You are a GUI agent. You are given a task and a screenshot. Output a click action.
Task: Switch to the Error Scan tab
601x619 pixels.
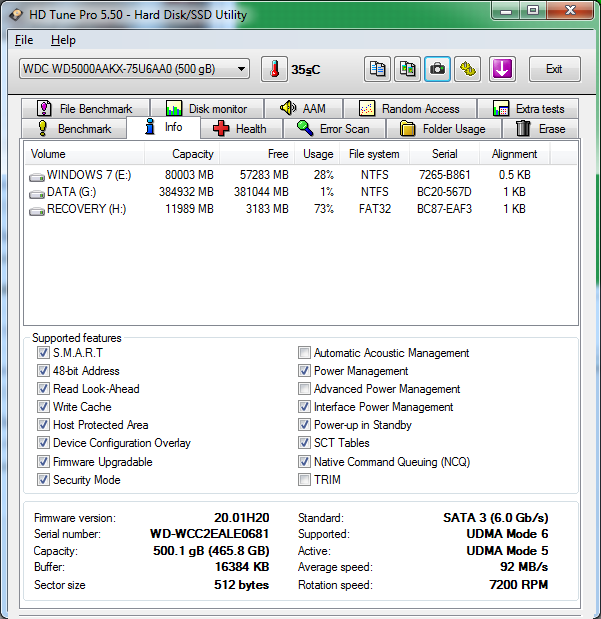point(334,129)
